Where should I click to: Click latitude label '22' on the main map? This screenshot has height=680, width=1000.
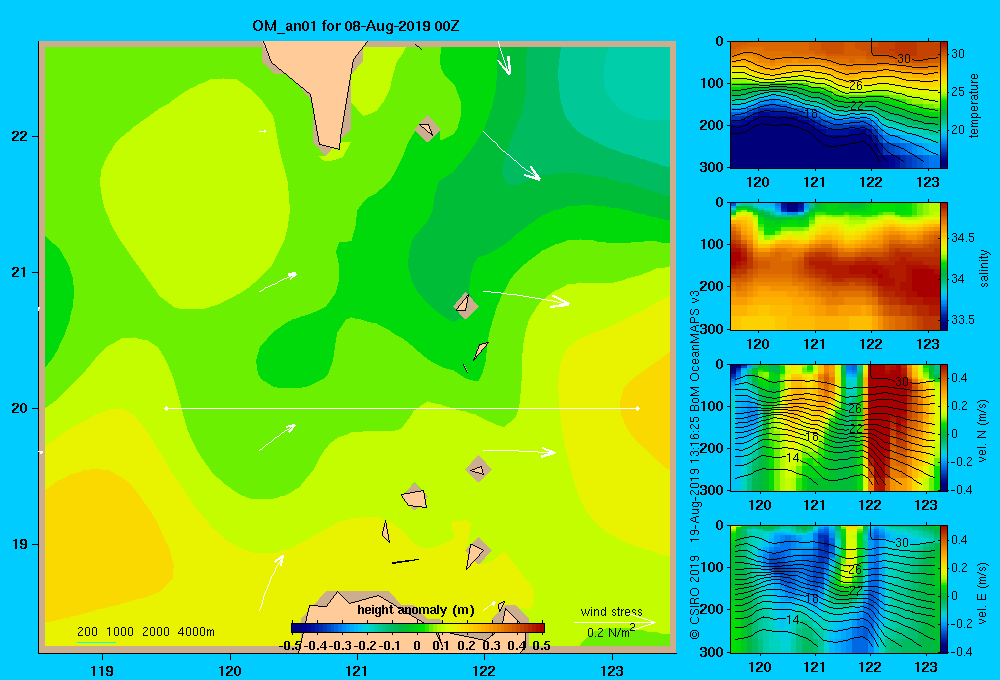19,136
